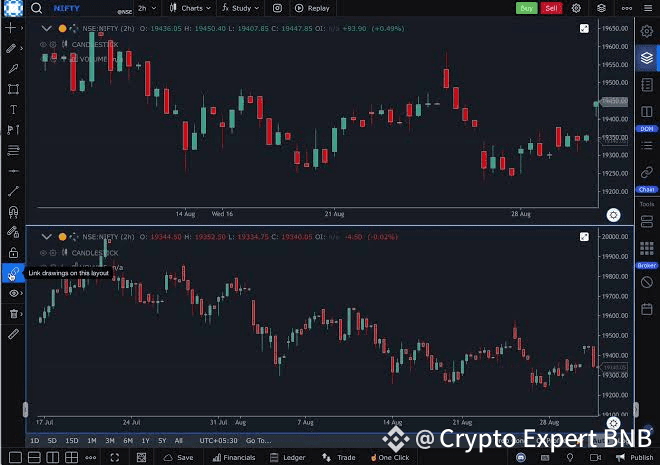Collapse the upper chart legend chevron

47,29
